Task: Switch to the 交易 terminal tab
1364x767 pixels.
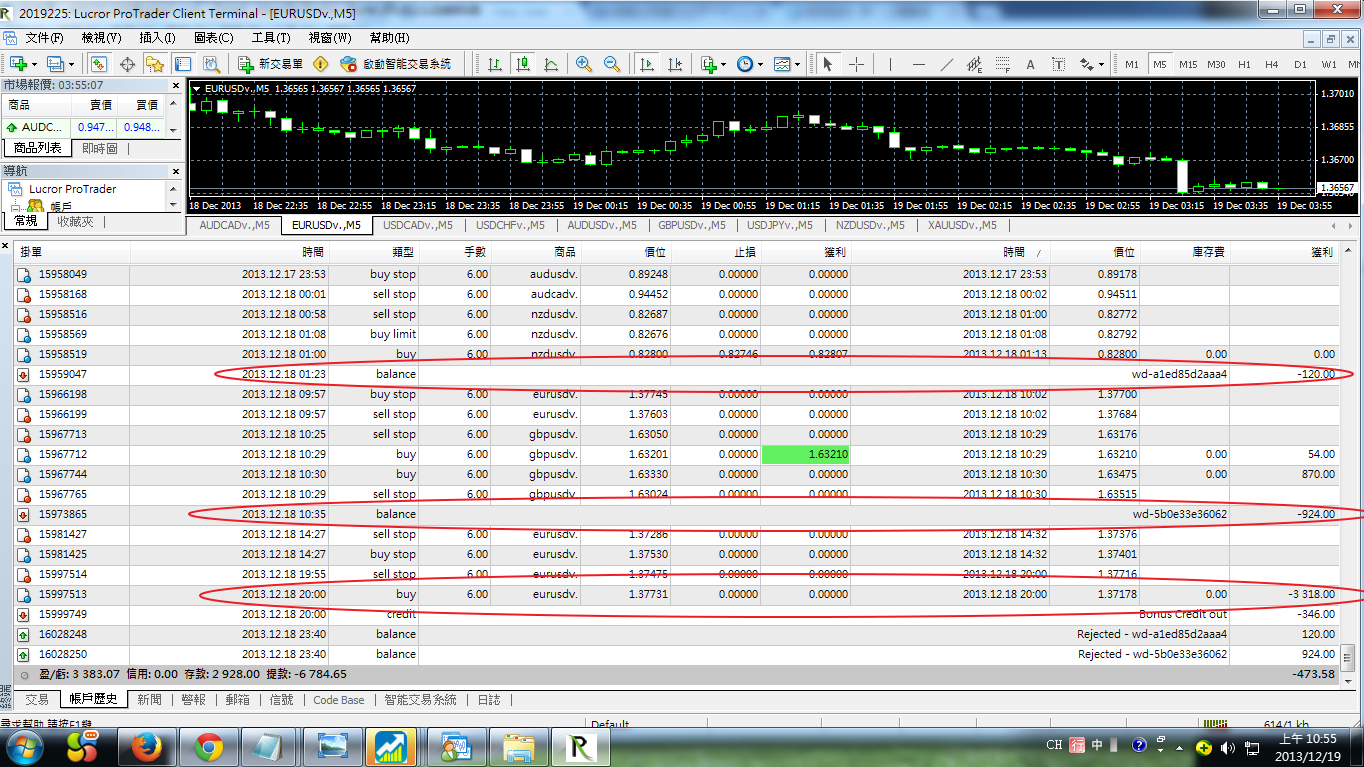Action: click(37, 700)
